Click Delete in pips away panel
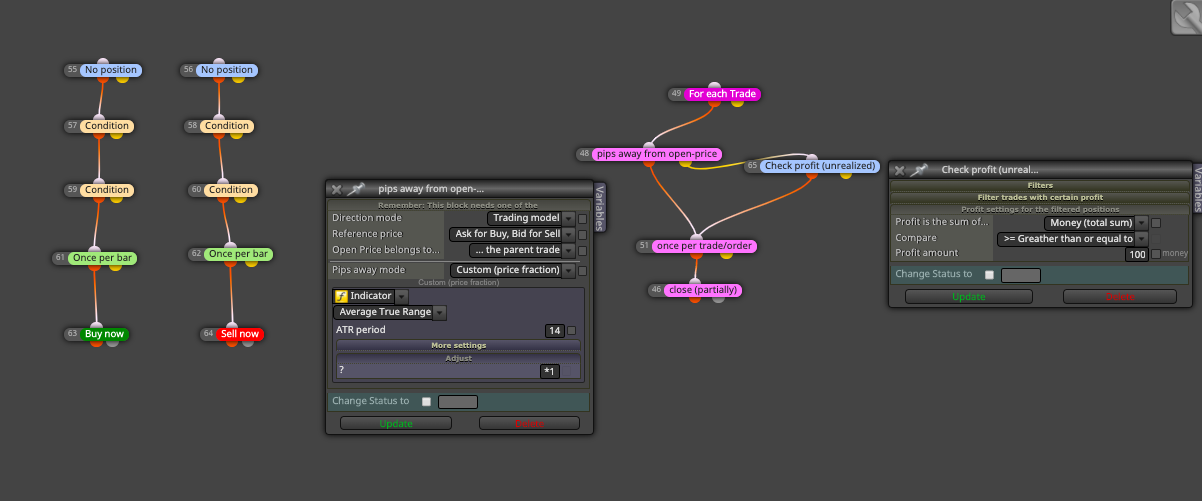The height and width of the screenshot is (501, 1202). 529,423
